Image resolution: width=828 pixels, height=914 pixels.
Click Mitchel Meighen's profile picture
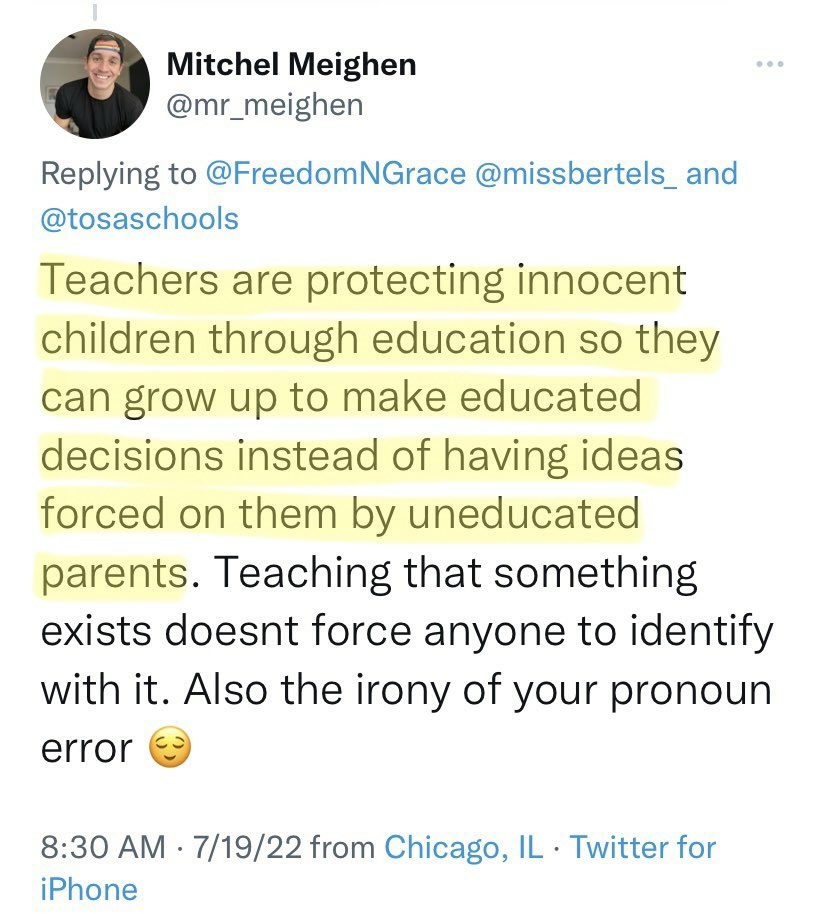pyautogui.click(x=92, y=83)
